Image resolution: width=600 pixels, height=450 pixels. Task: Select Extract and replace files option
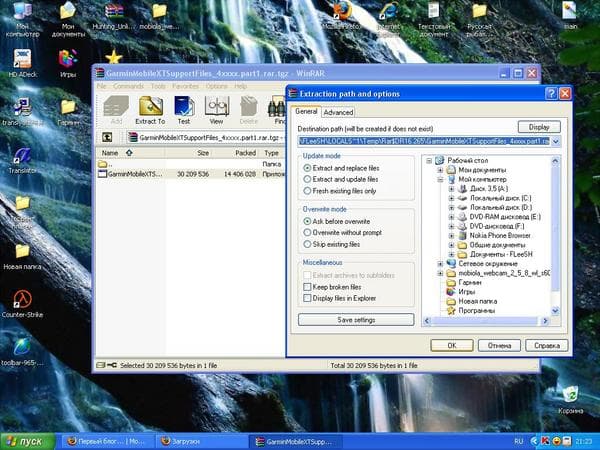(x=307, y=168)
